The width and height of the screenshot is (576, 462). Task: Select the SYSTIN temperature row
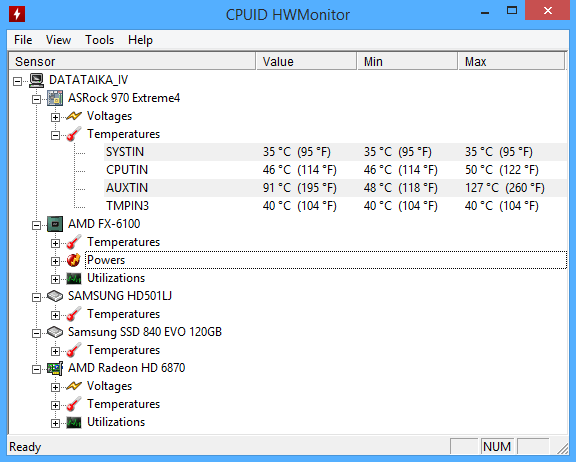pyautogui.click(x=335, y=152)
